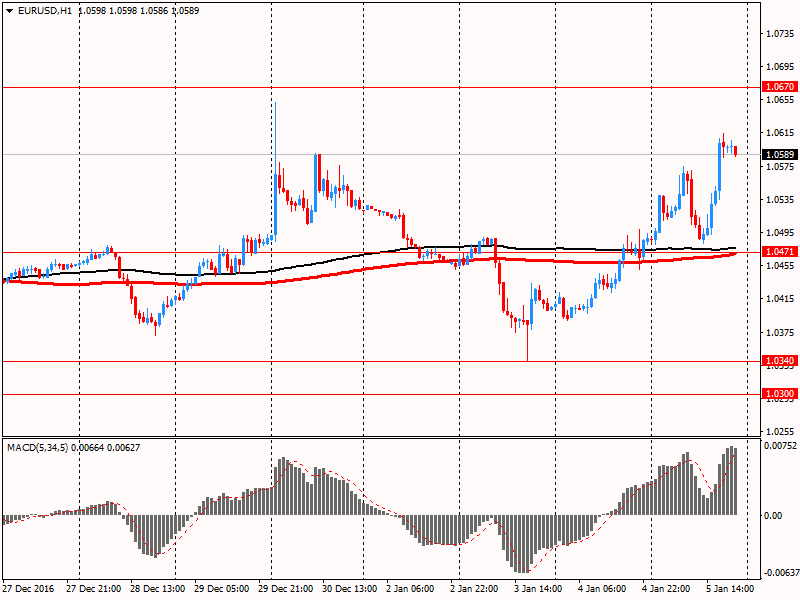The image size is (800, 600).
Task: Click the 0.00 MACD scale value
Action: coord(773,515)
